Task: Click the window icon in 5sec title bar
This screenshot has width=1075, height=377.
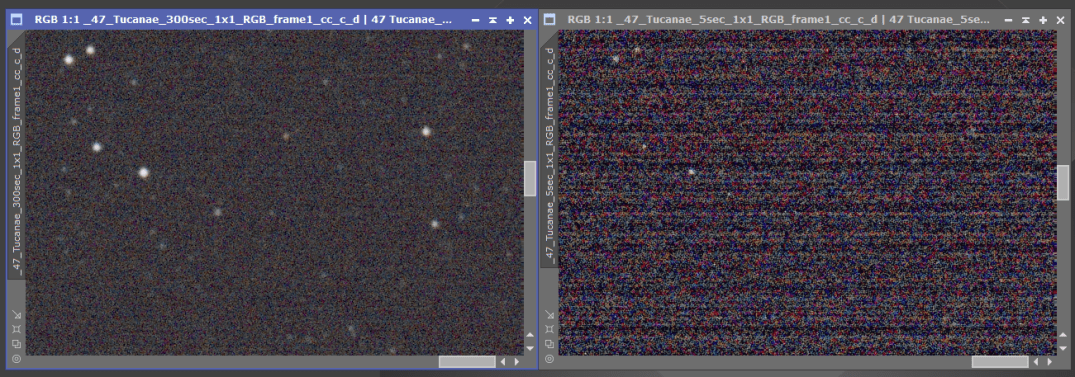Action: point(550,20)
